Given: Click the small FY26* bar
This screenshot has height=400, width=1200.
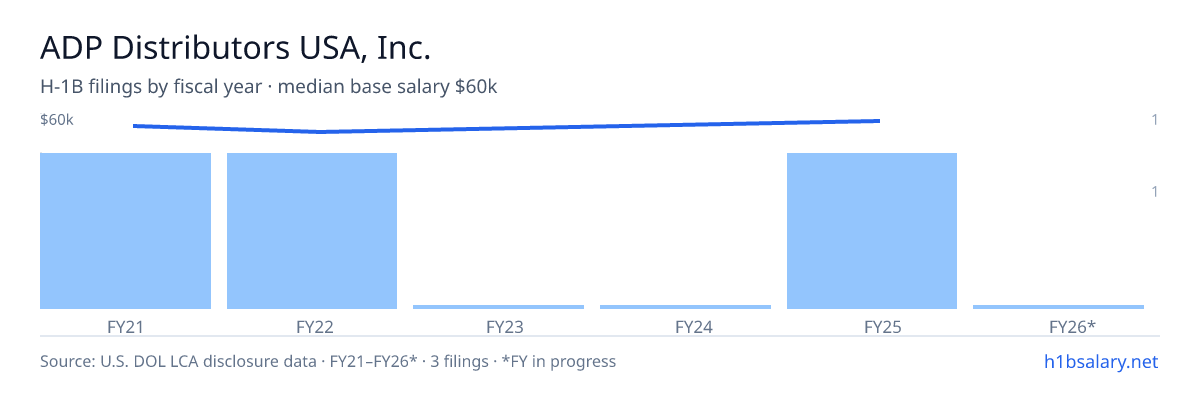Looking at the screenshot, I should 1058,307.
